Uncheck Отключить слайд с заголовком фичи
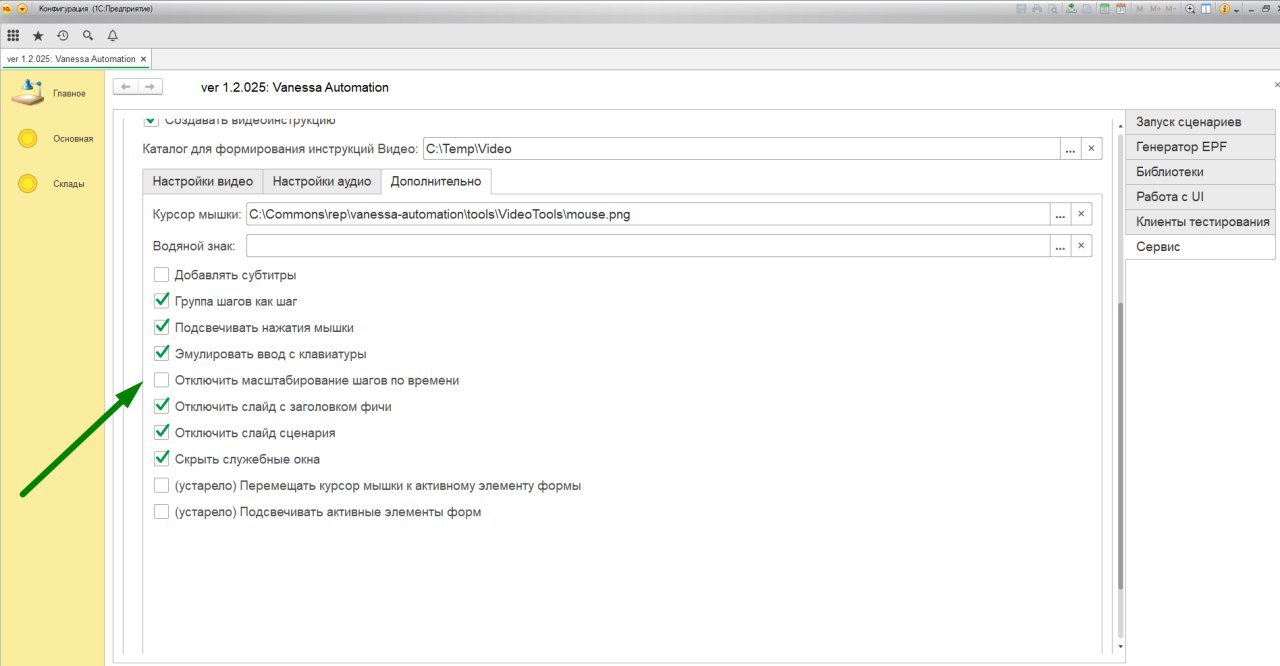Image resolution: width=1280 pixels, height=666 pixels. coord(161,406)
